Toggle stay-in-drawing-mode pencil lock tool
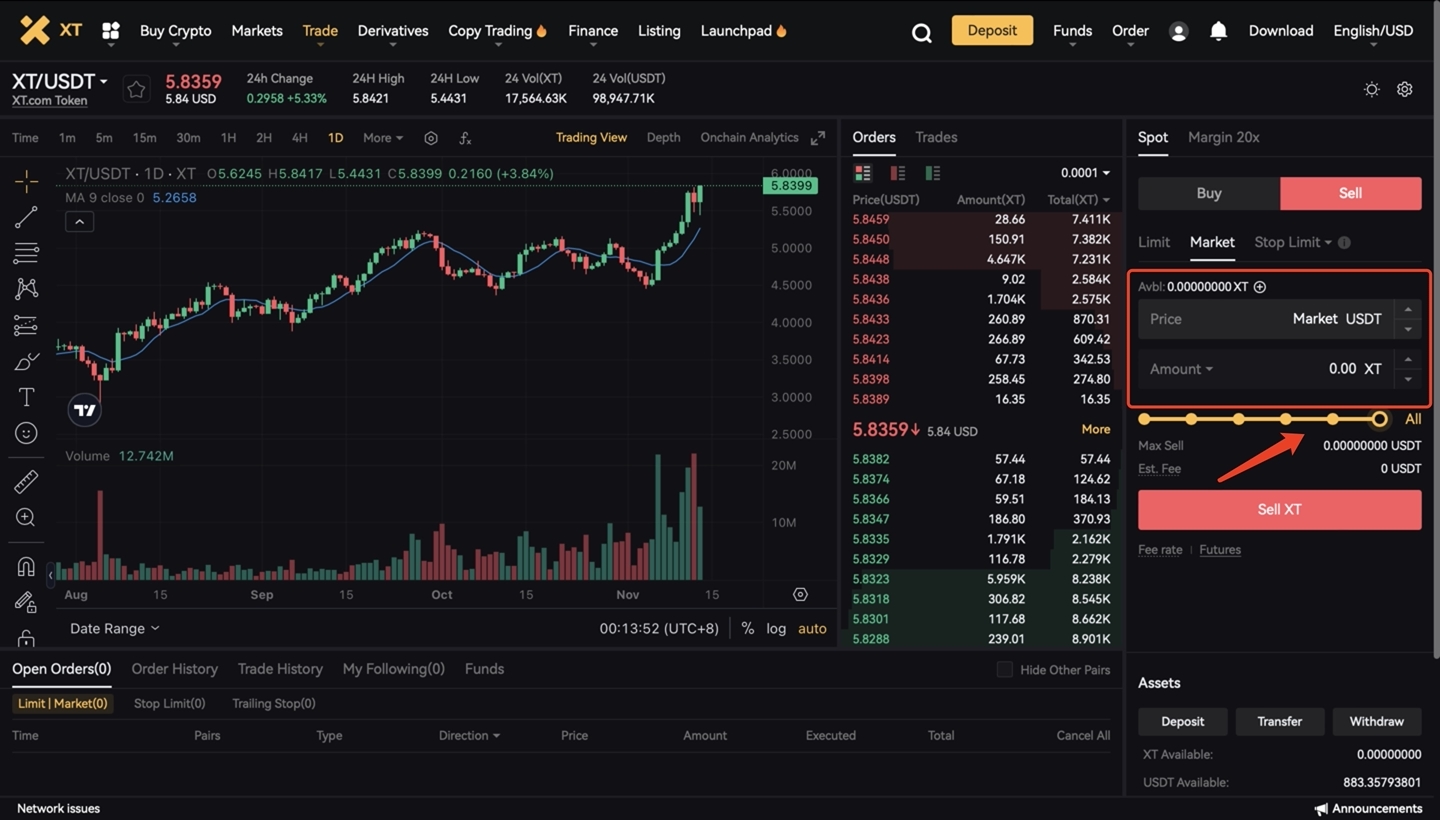The width and height of the screenshot is (1440, 820). coord(26,602)
